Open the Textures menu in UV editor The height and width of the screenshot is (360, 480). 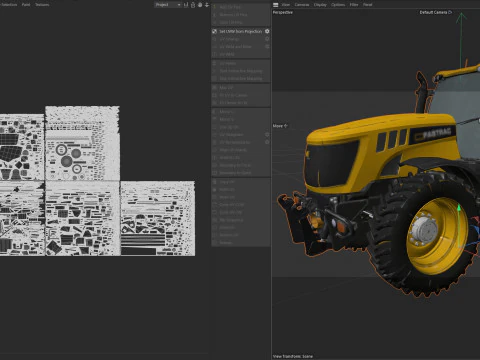click(42, 5)
